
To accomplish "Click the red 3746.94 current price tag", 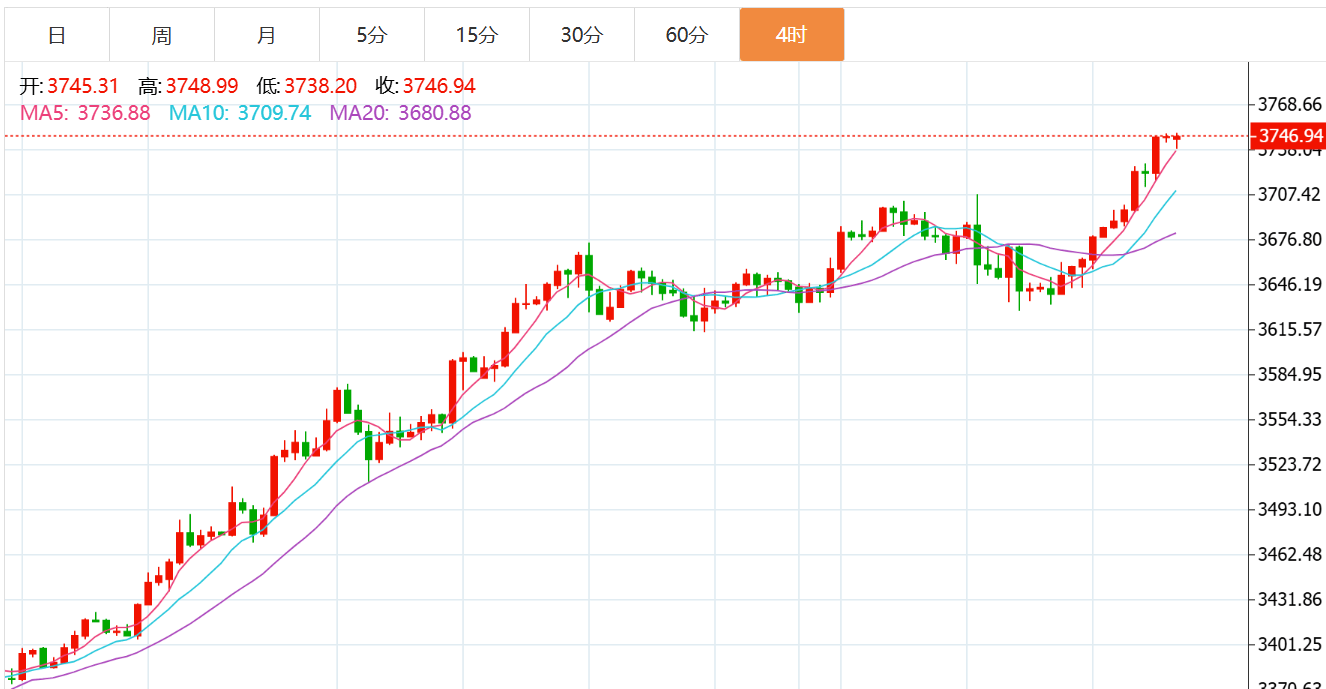I will pyautogui.click(x=1290, y=135).
